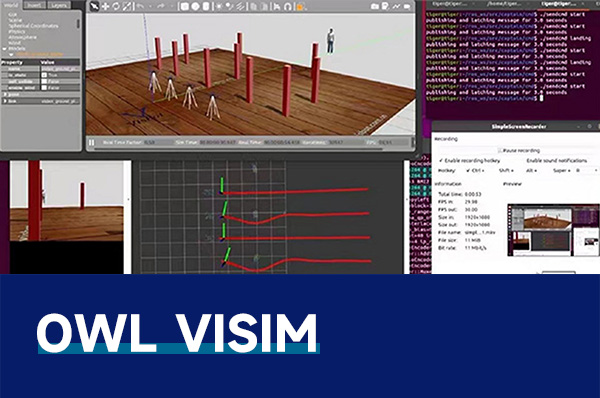Image resolution: width=600 pixels, height=398 pixels.
Task: Start video recording with camcorder icon
Action: click(407, 6)
